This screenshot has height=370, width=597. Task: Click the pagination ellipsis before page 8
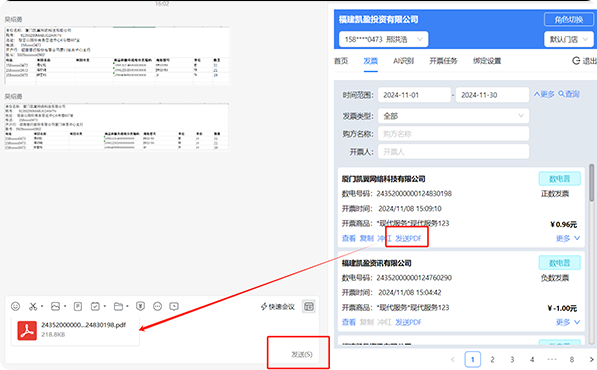coord(552,359)
